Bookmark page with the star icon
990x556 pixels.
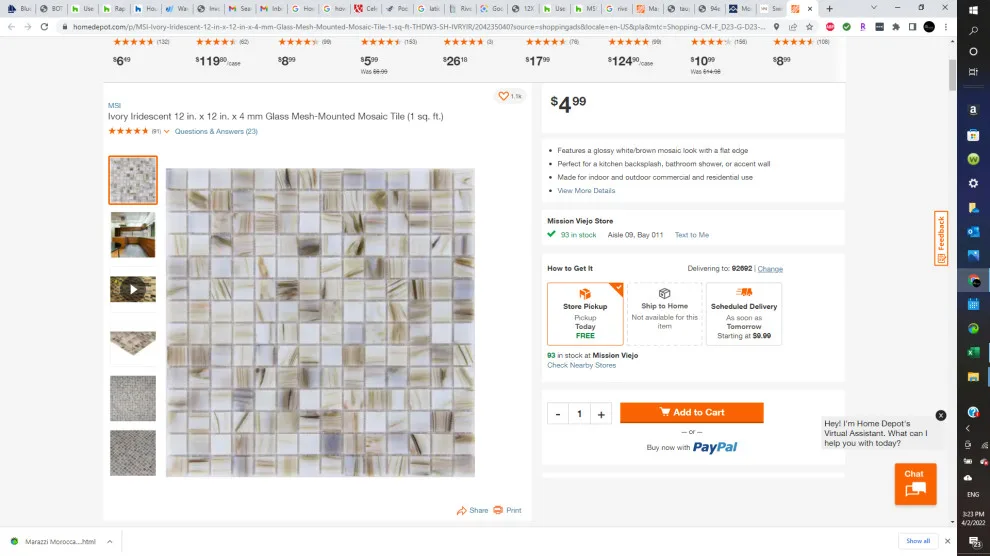(809, 27)
